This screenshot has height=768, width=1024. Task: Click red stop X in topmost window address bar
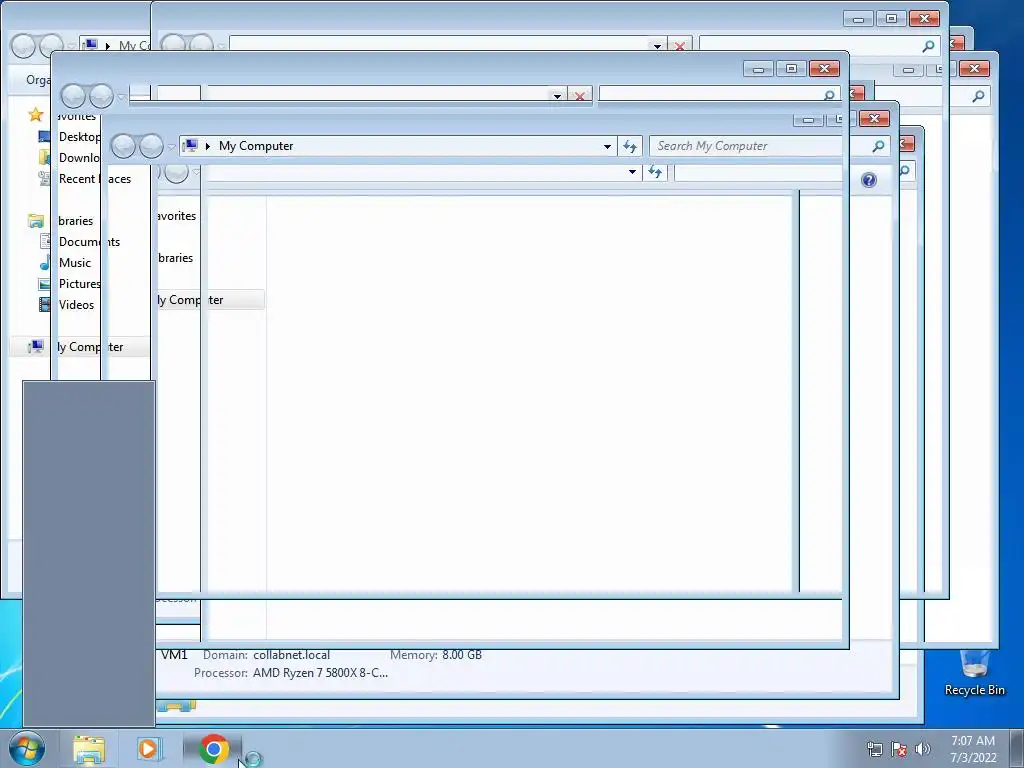coord(680,46)
